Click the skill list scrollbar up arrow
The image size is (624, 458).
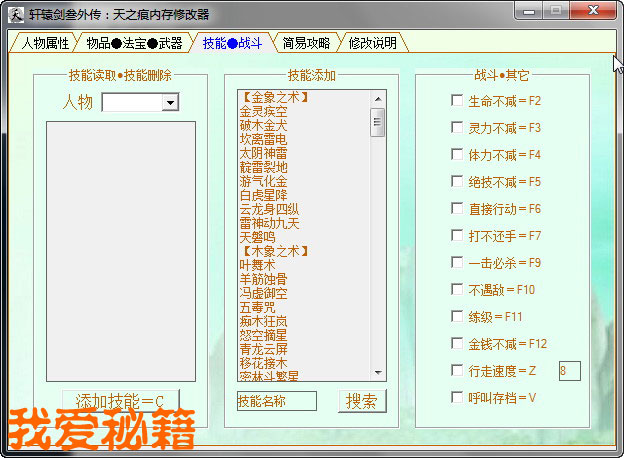coord(378,98)
